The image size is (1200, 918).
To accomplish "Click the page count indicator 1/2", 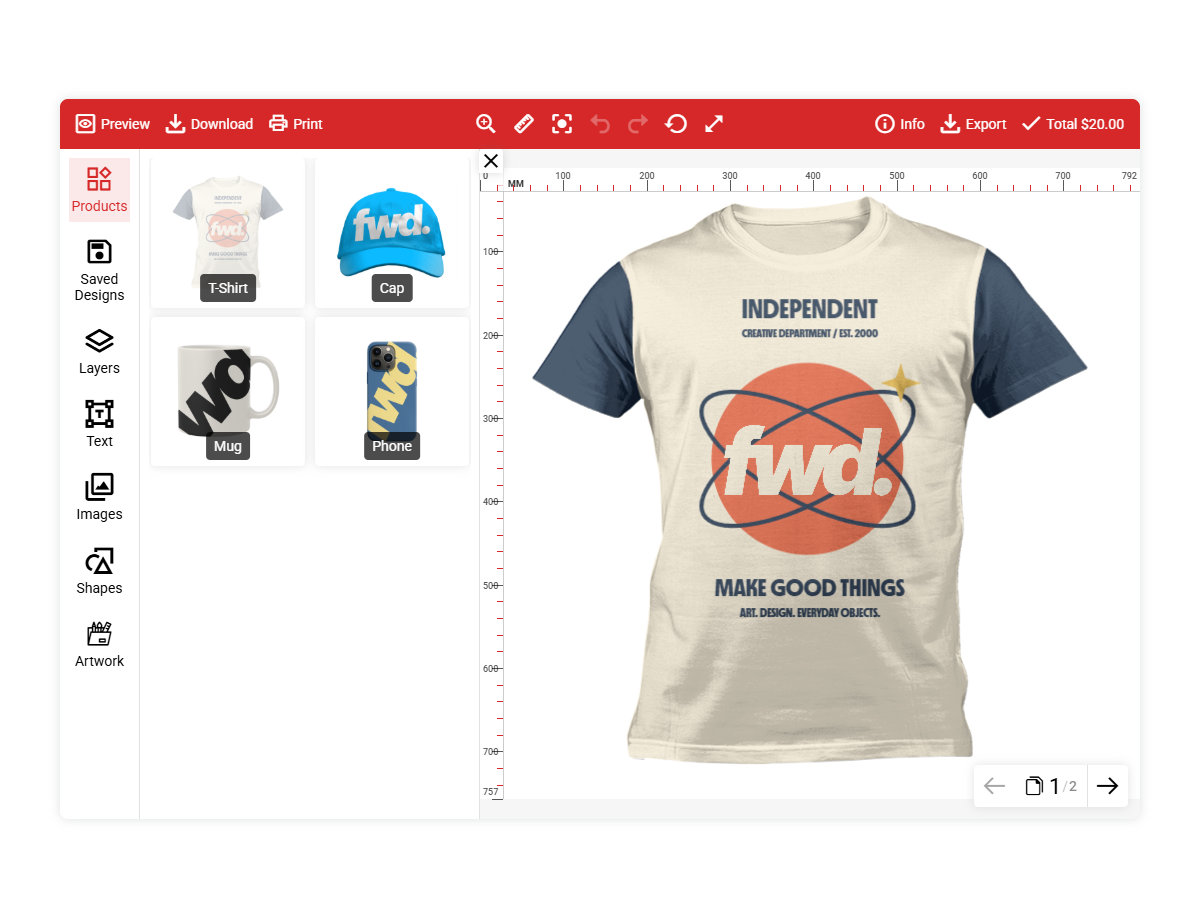I will coord(1051,786).
